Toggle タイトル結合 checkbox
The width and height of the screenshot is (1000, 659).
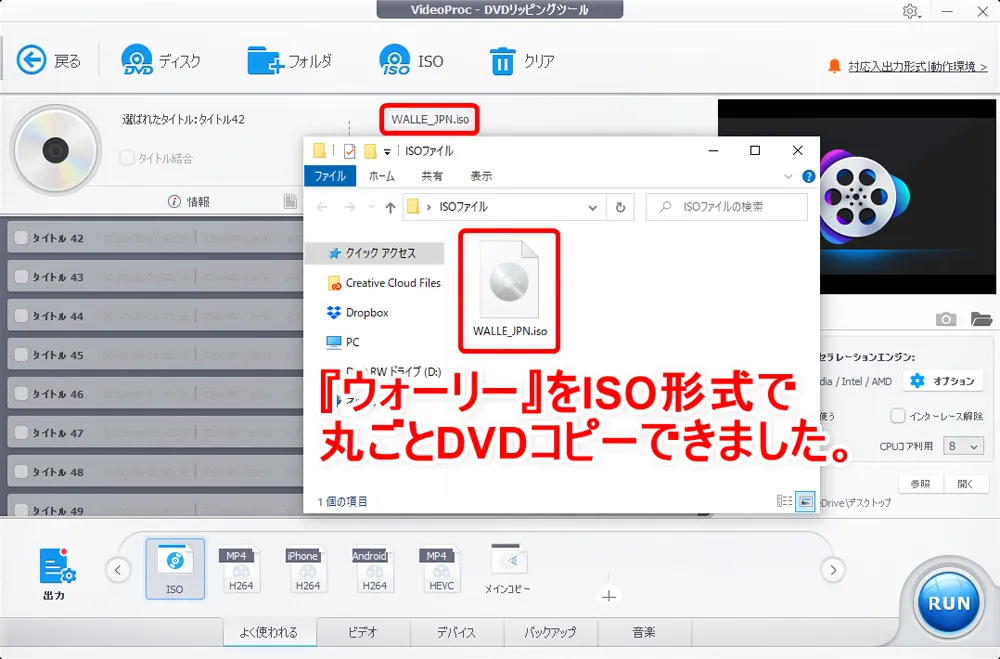point(127,158)
